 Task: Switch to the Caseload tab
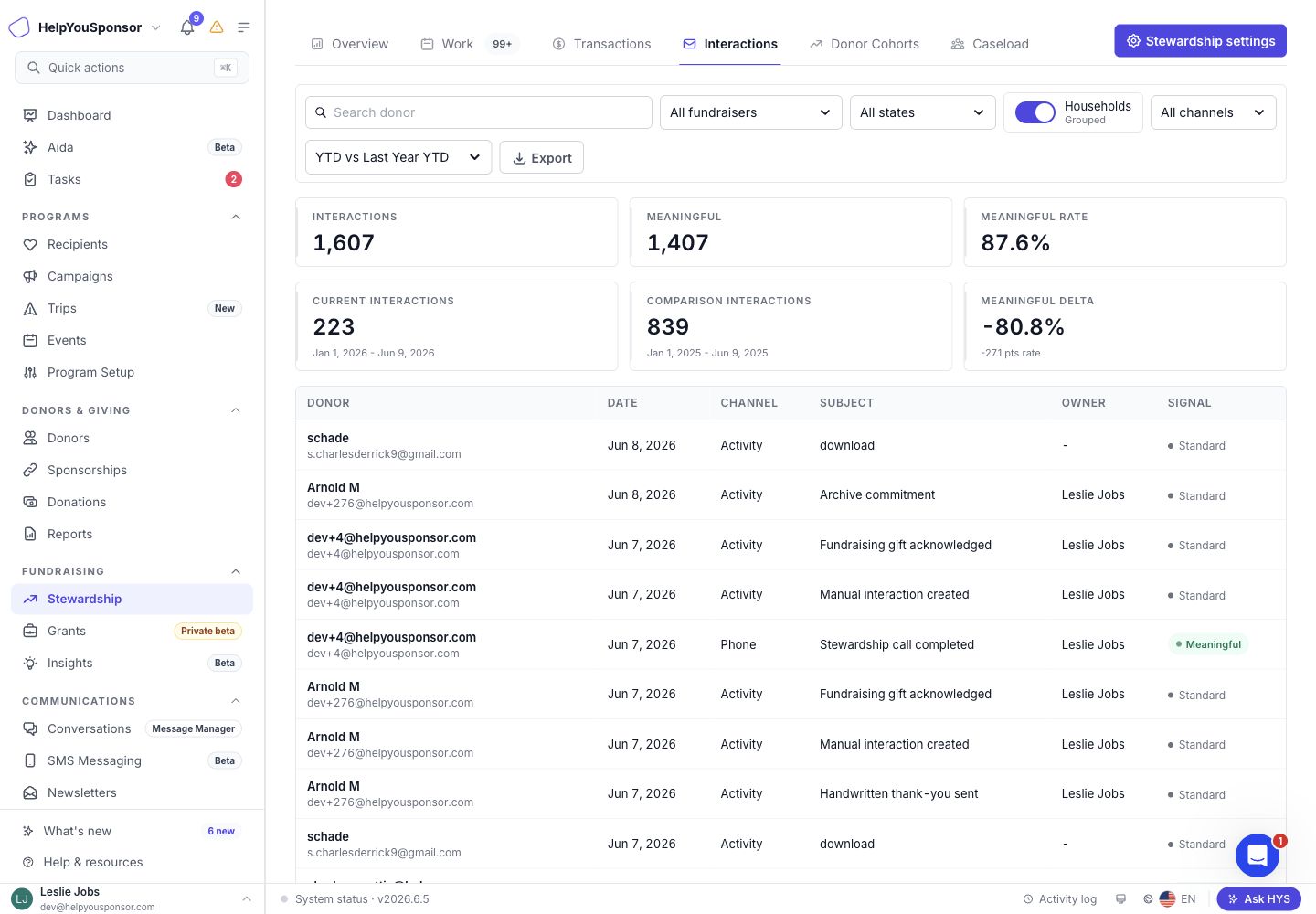pos(990,44)
